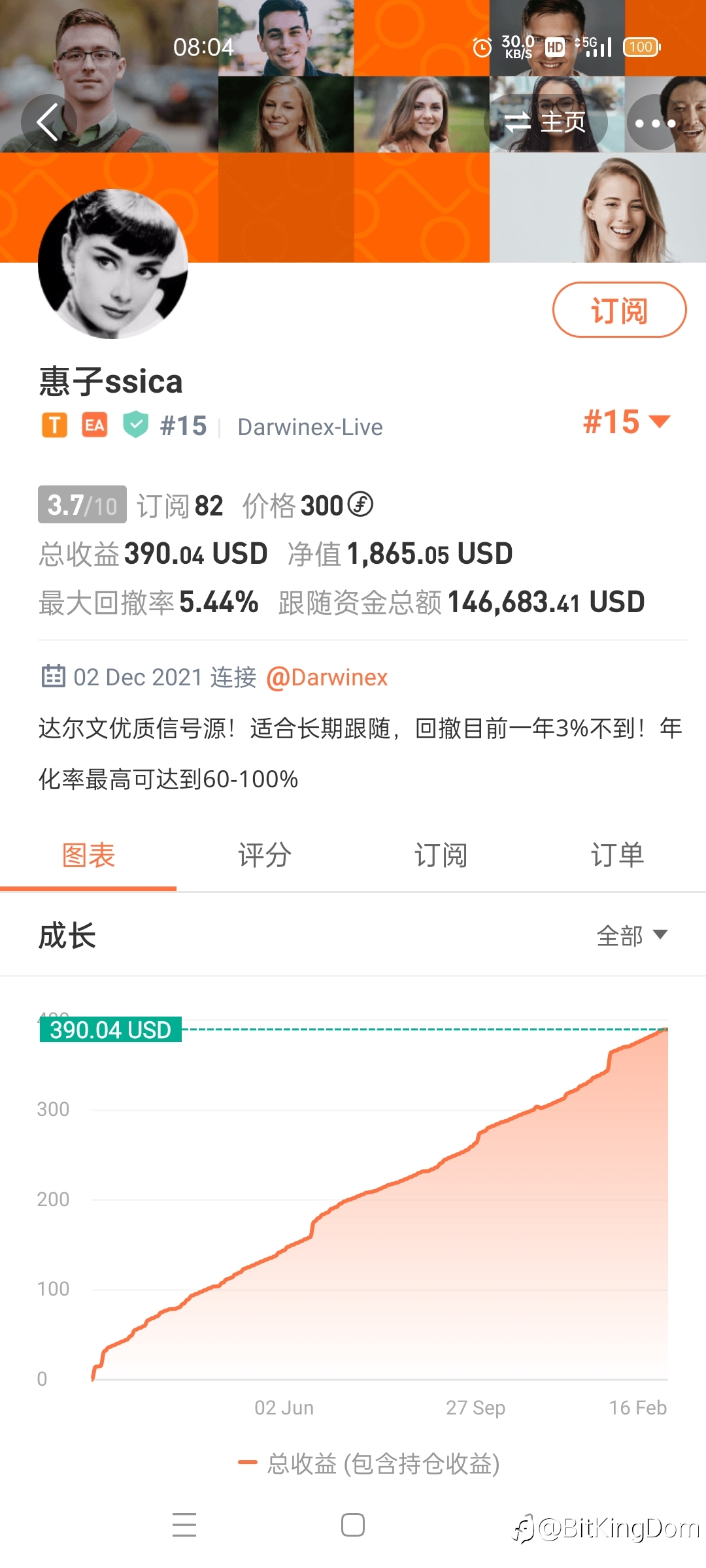Open the Android recent apps menu icon
Screen dimensions: 706x1568
click(x=184, y=1524)
